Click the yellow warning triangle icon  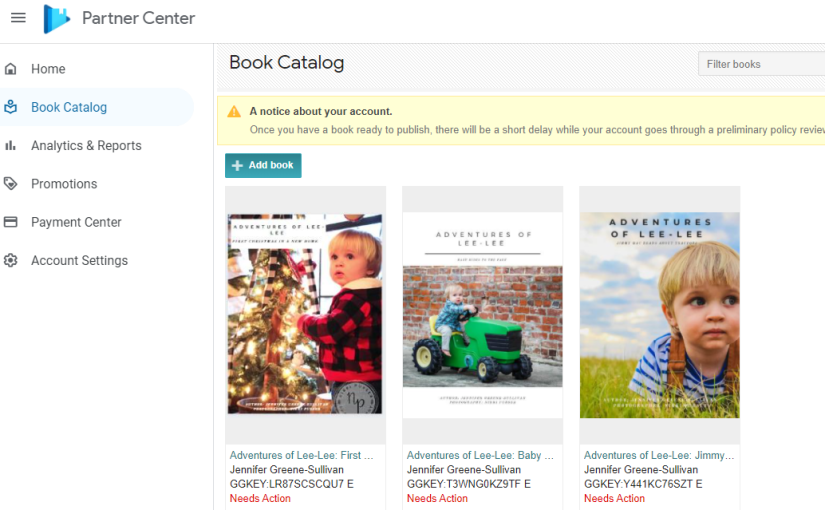234,112
